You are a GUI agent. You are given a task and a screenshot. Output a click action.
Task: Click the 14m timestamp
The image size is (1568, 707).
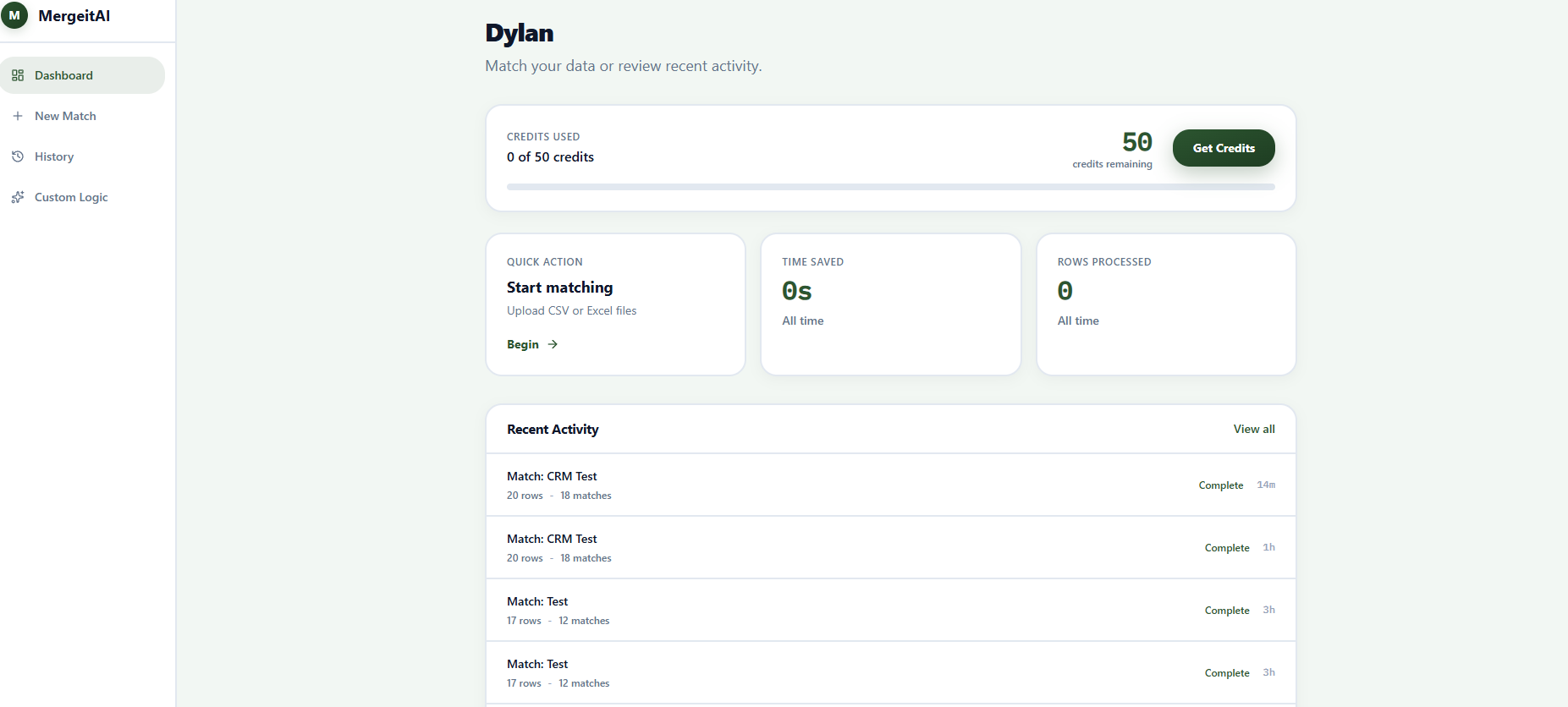tap(1266, 485)
